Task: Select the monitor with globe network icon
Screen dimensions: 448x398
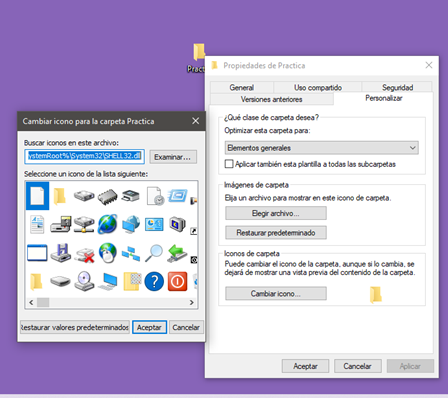Action: 131,224
